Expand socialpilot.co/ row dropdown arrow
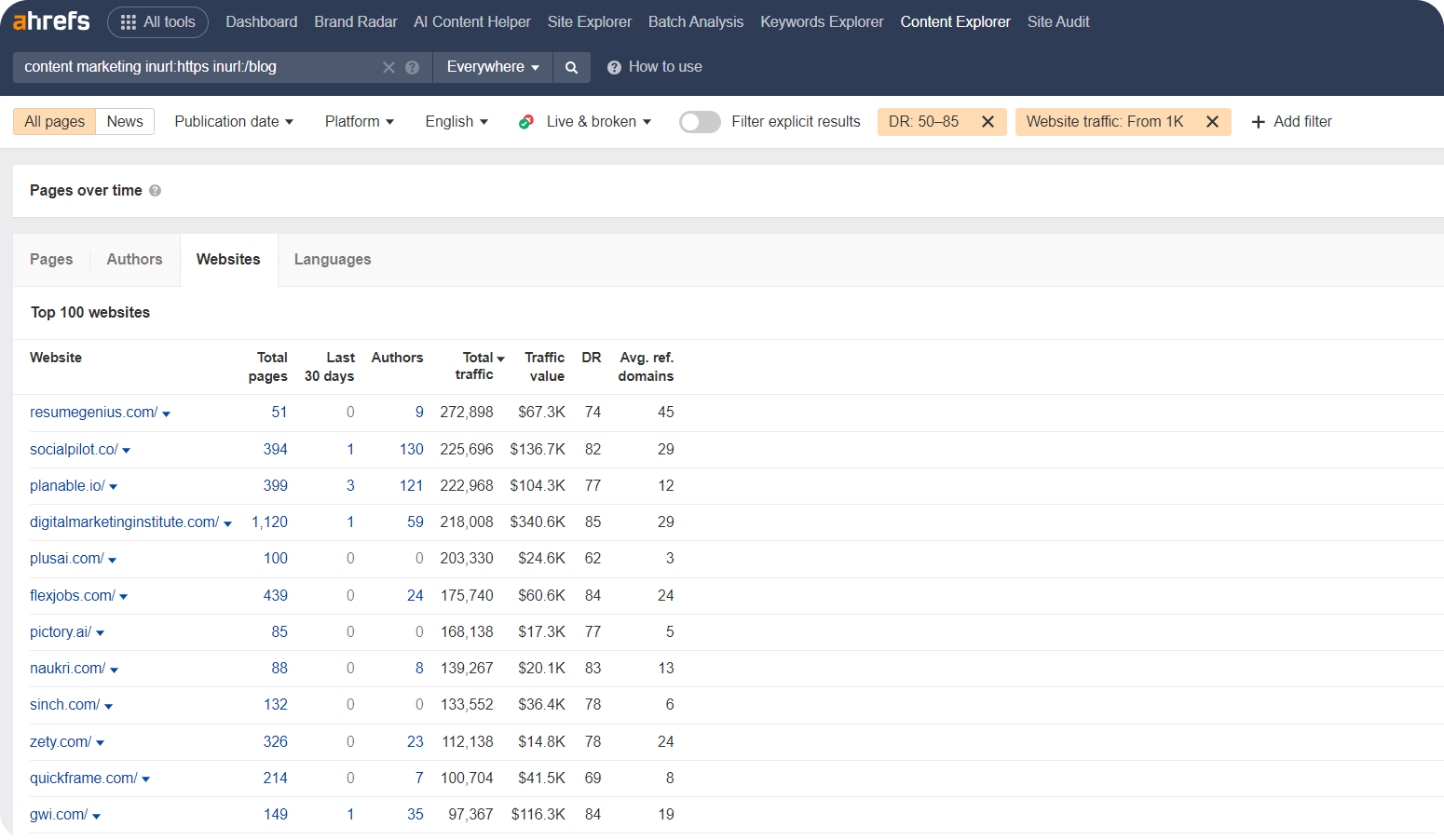This screenshot has width=1444, height=840. pyautogui.click(x=127, y=451)
